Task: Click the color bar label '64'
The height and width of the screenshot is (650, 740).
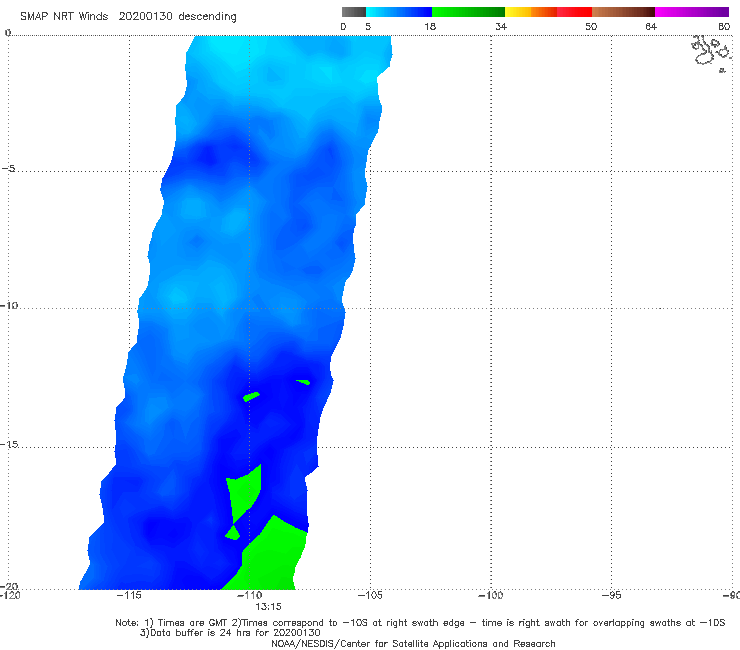Action: tap(651, 27)
